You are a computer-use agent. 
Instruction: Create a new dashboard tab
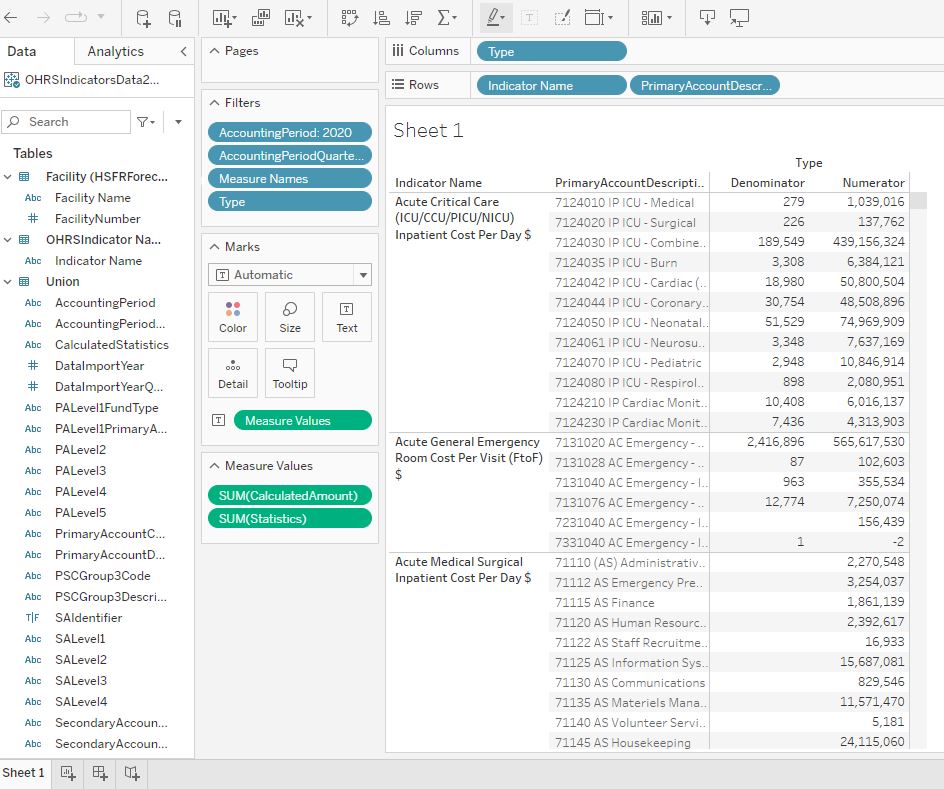(100, 773)
